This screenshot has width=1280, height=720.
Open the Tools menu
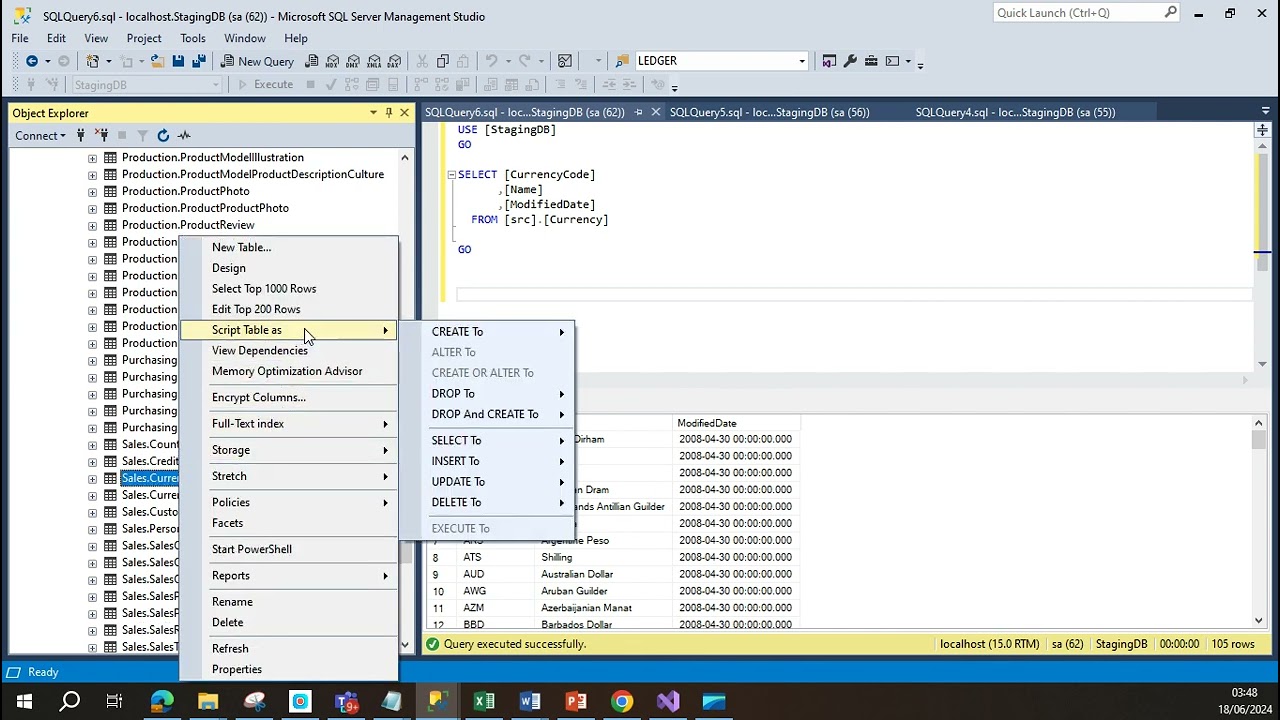click(x=193, y=38)
